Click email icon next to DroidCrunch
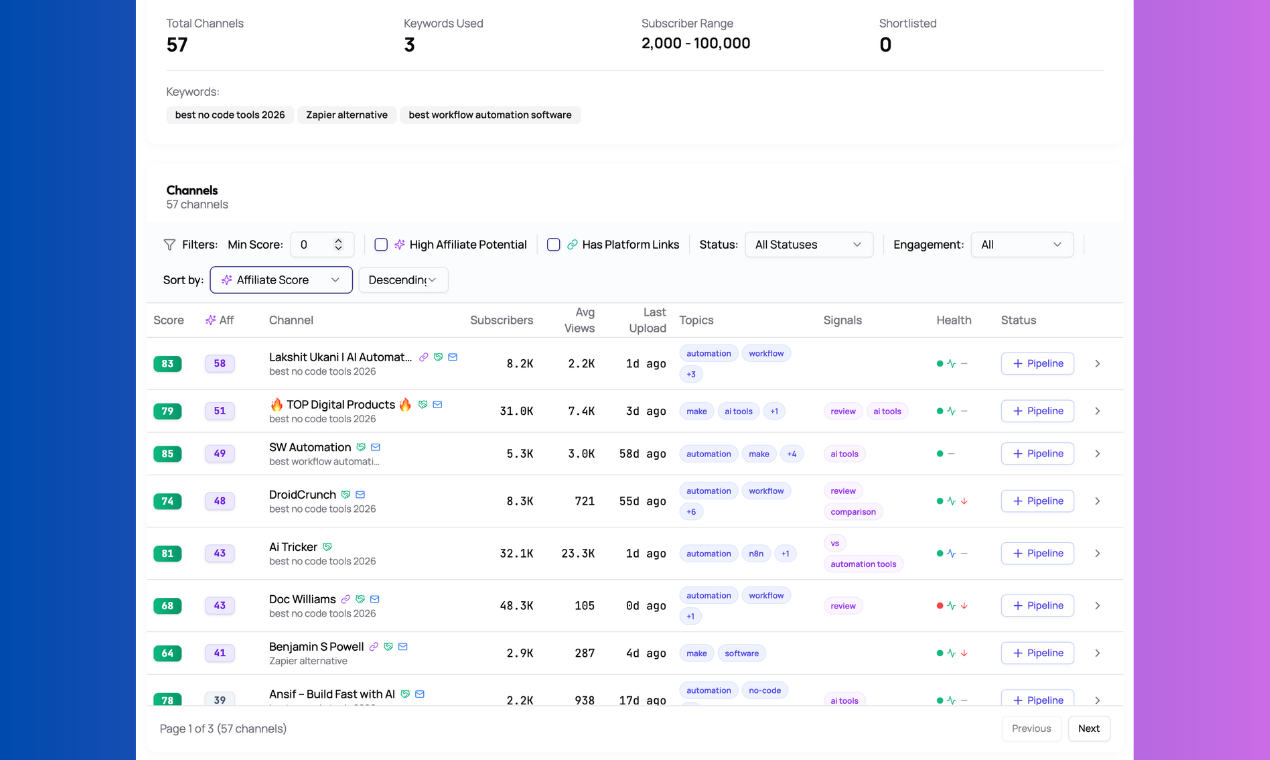The width and height of the screenshot is (1270, 760). (360, 494)
